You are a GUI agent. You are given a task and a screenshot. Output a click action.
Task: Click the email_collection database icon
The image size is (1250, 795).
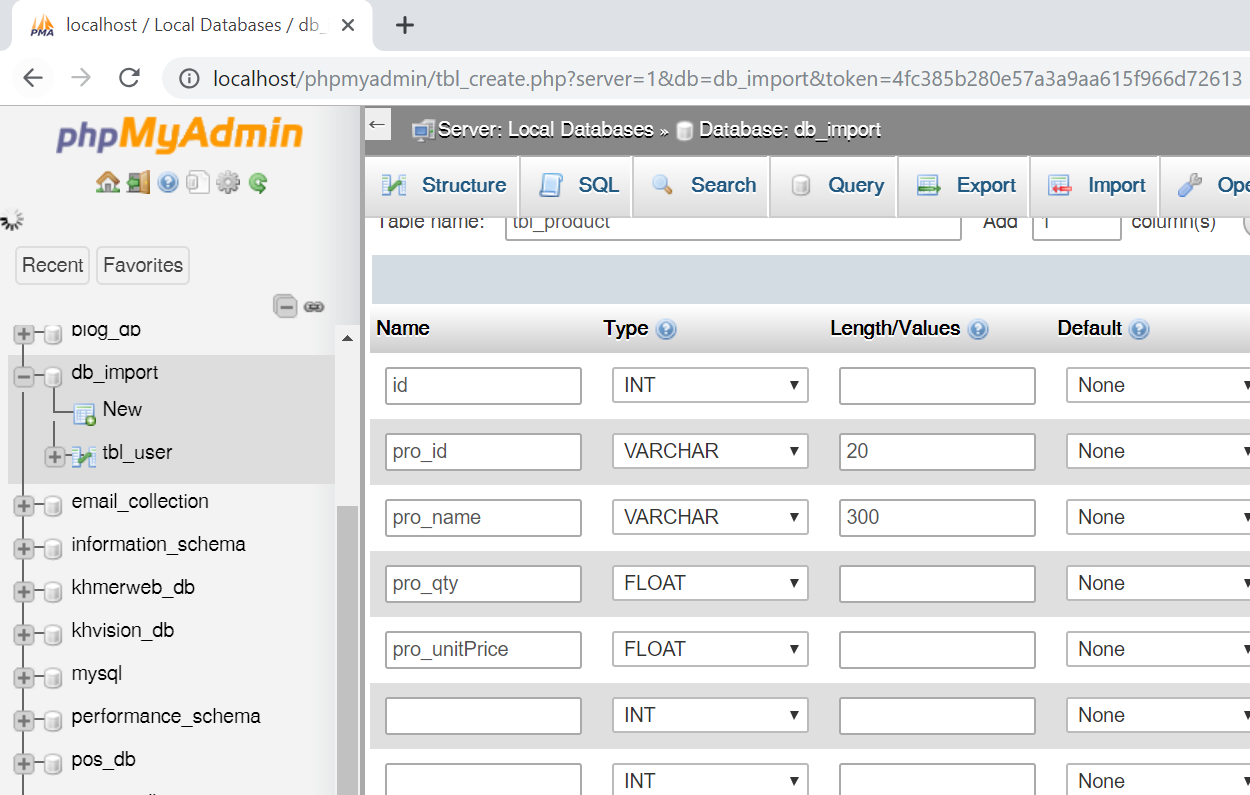click(x=53, y=504)
